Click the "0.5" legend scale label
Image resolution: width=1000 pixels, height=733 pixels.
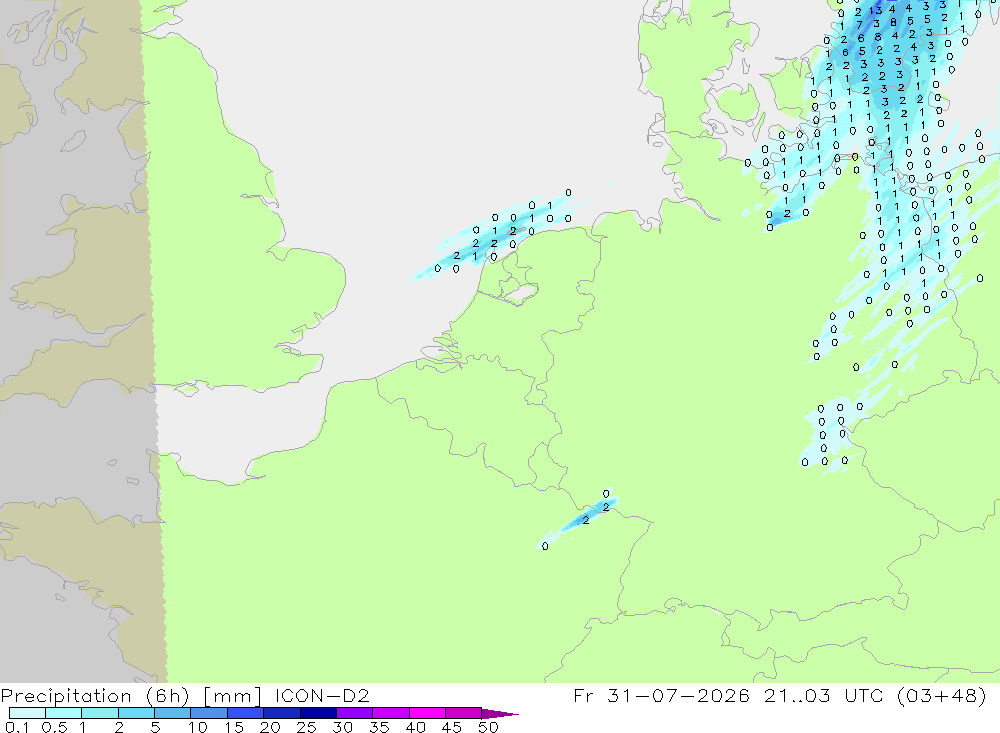pyautogui.click(x=54, y=727)
